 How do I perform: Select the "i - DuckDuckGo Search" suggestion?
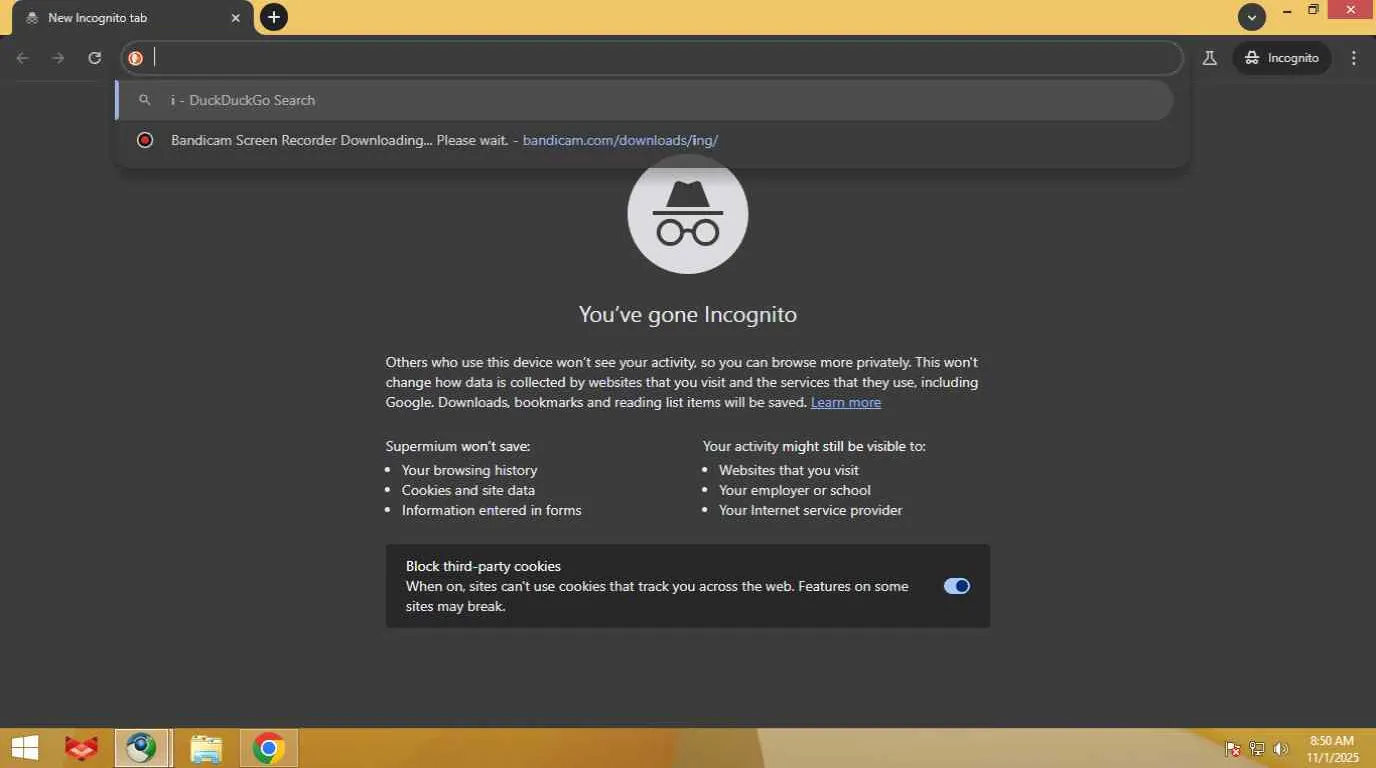click(644, 100)
